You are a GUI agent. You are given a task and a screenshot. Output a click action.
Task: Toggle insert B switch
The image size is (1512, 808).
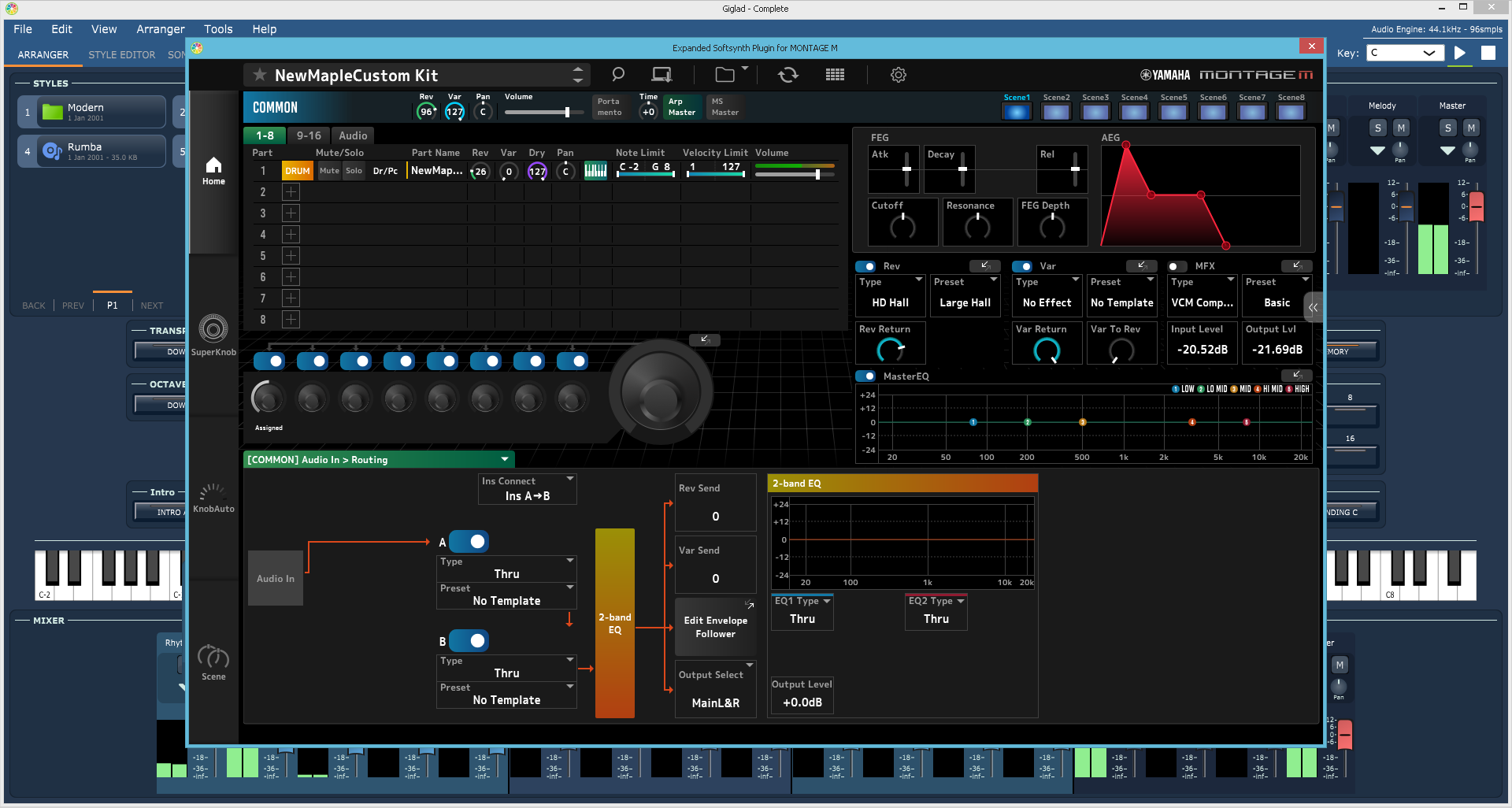[469, 641]
